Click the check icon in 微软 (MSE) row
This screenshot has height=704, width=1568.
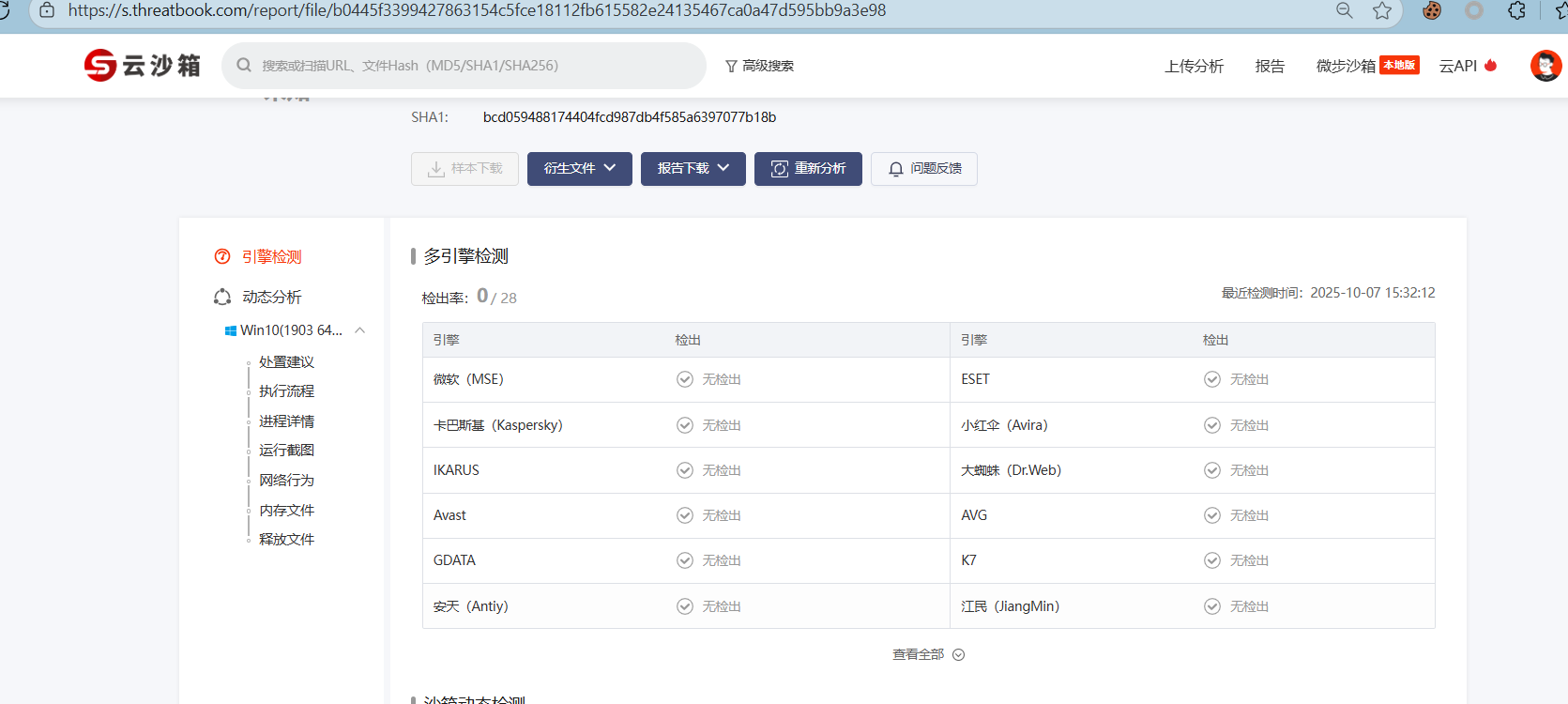pos(685,379)
